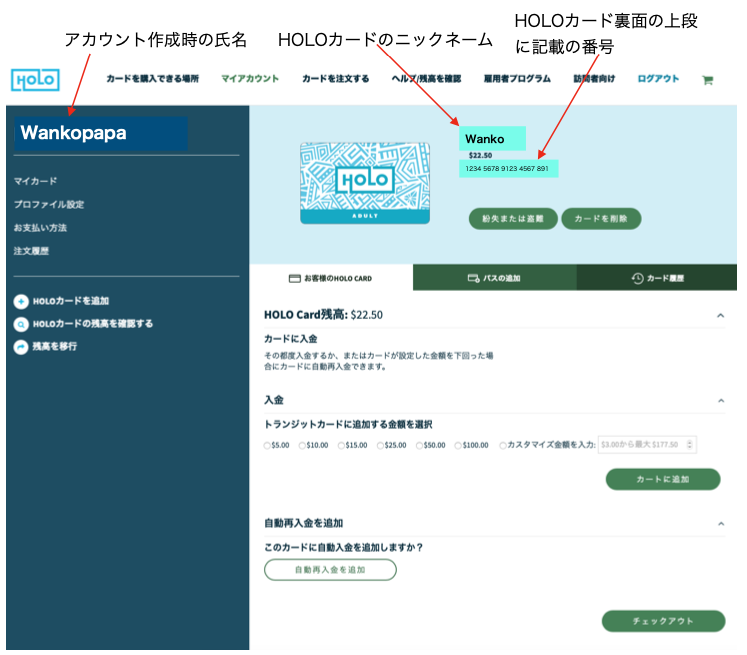The width and height of the screenshot is (747, 655).
Task: Select $15.00 amount radio
Action: (x=341, y=445)
